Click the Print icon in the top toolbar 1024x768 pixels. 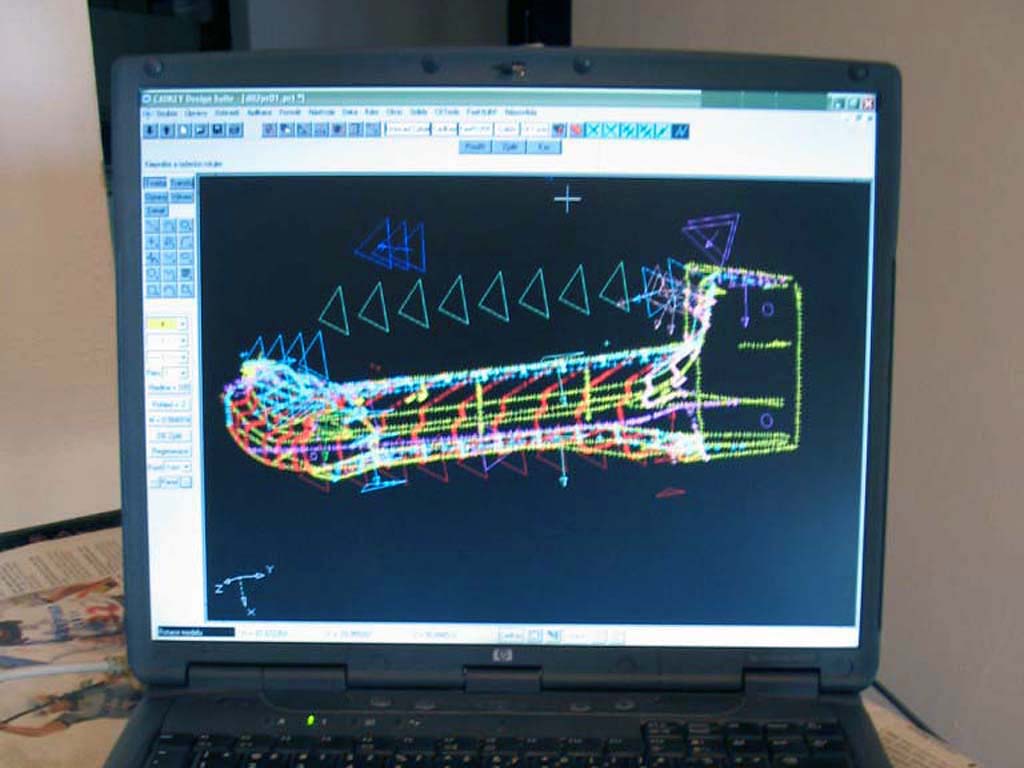tap(235, 130)
